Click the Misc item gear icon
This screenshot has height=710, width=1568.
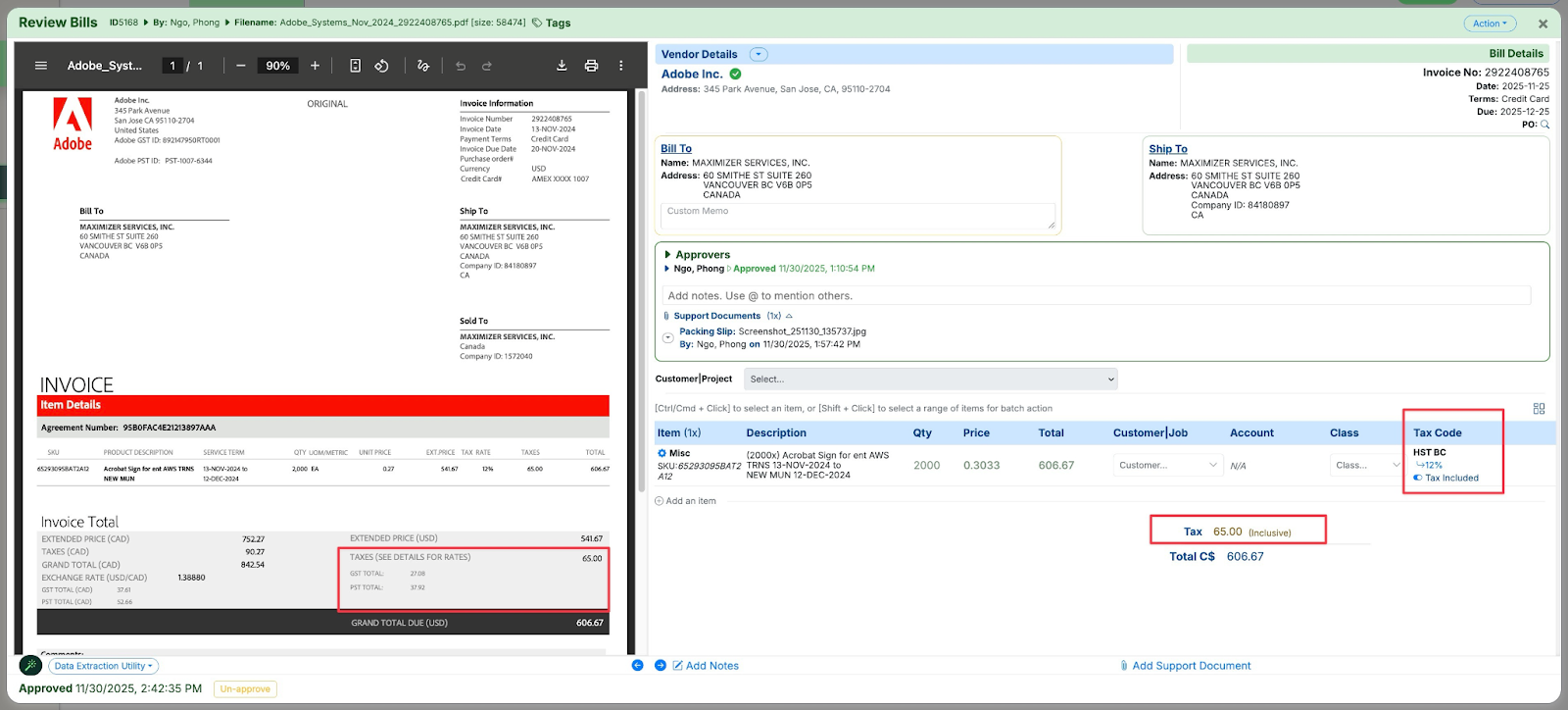pyautogui.click(x=661, y=453)
